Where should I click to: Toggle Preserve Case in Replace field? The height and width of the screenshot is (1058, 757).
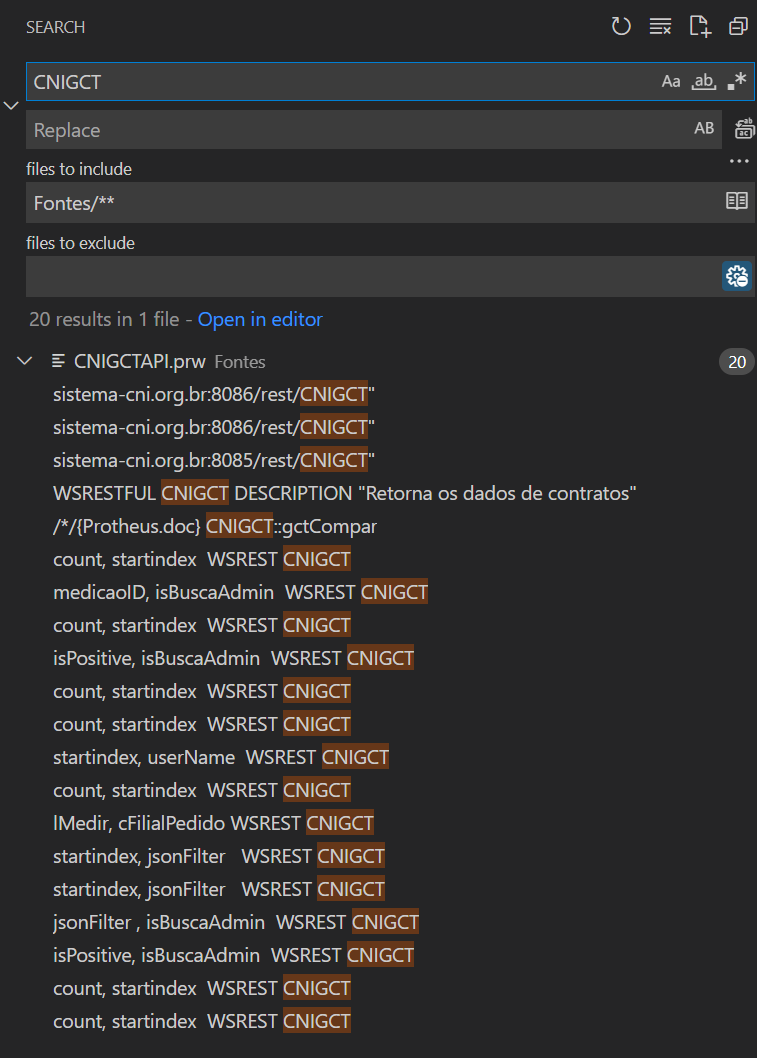pyautogui.click(x=704, y=128)
